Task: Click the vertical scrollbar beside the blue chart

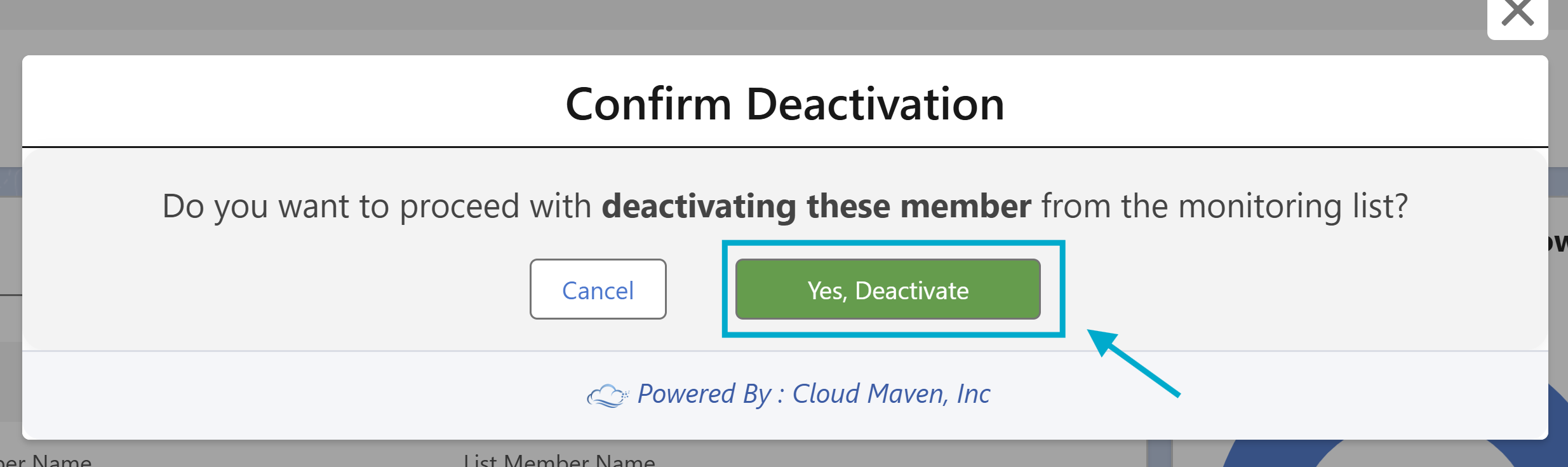Action: coord(1160,453)
